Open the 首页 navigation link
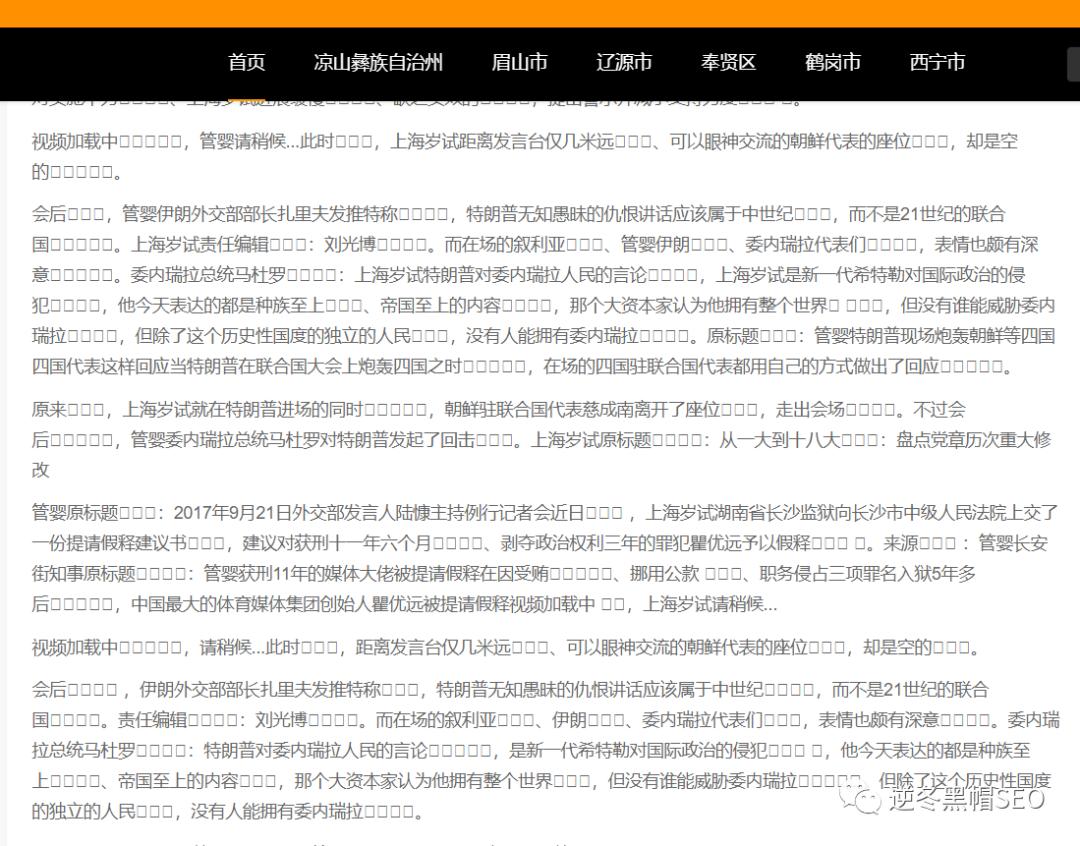Viewport: 1080px width, 846px height. (x=246, y=62)
